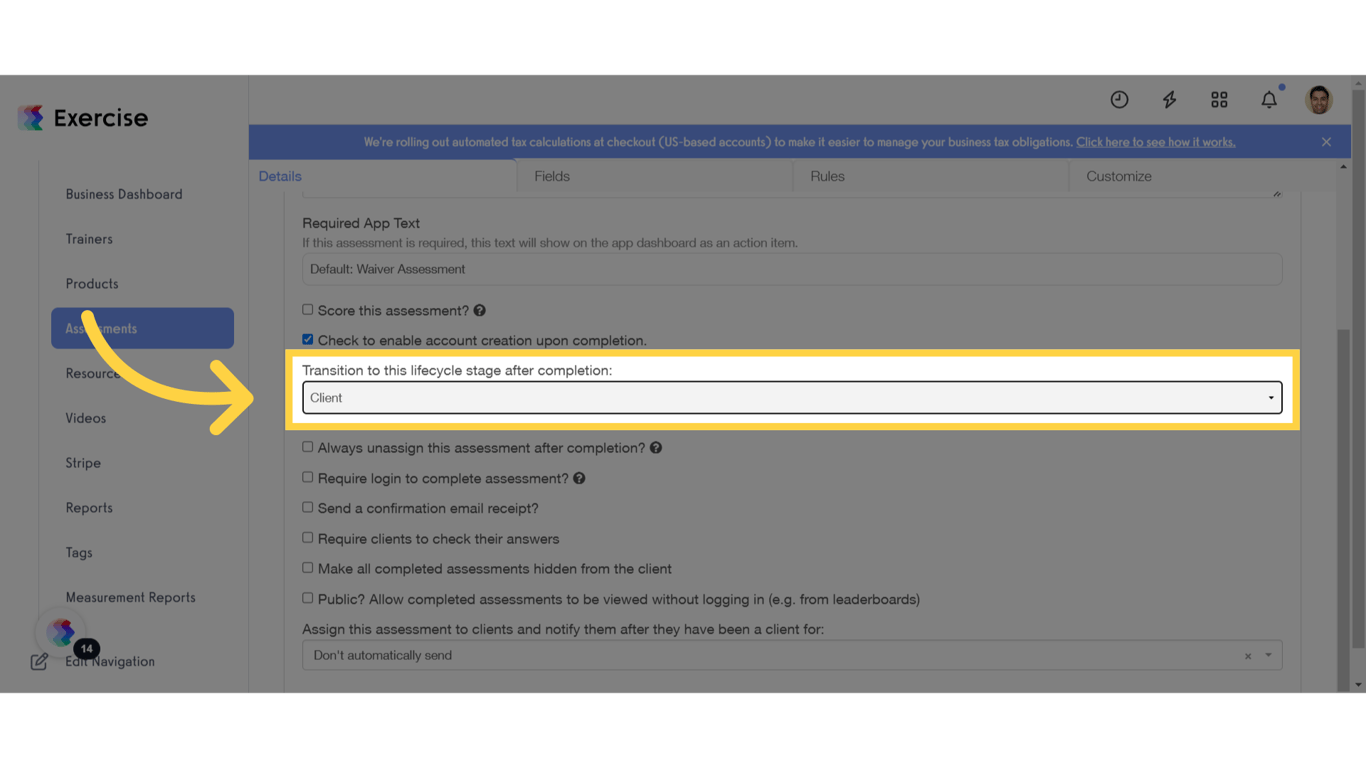Viewport: 1366px width, 768px height.
Task: Click the Required App Text input field
Action: [792, 269]
